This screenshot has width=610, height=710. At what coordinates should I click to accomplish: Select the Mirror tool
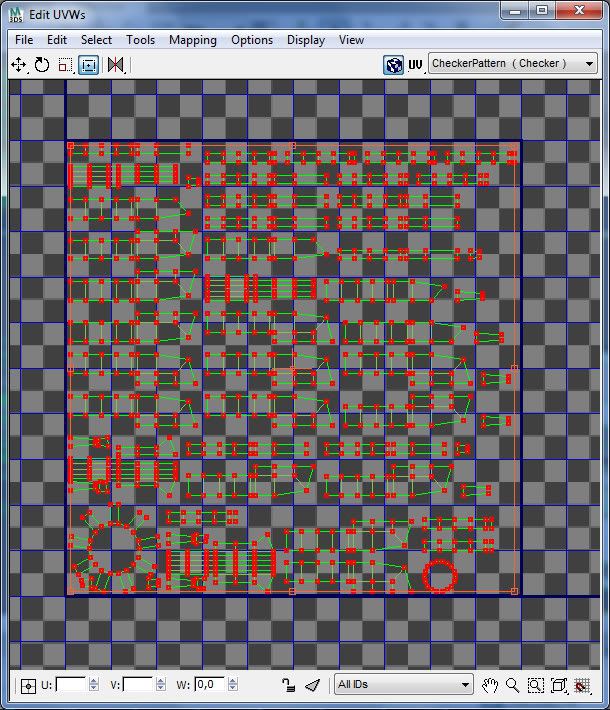[116, 65]
